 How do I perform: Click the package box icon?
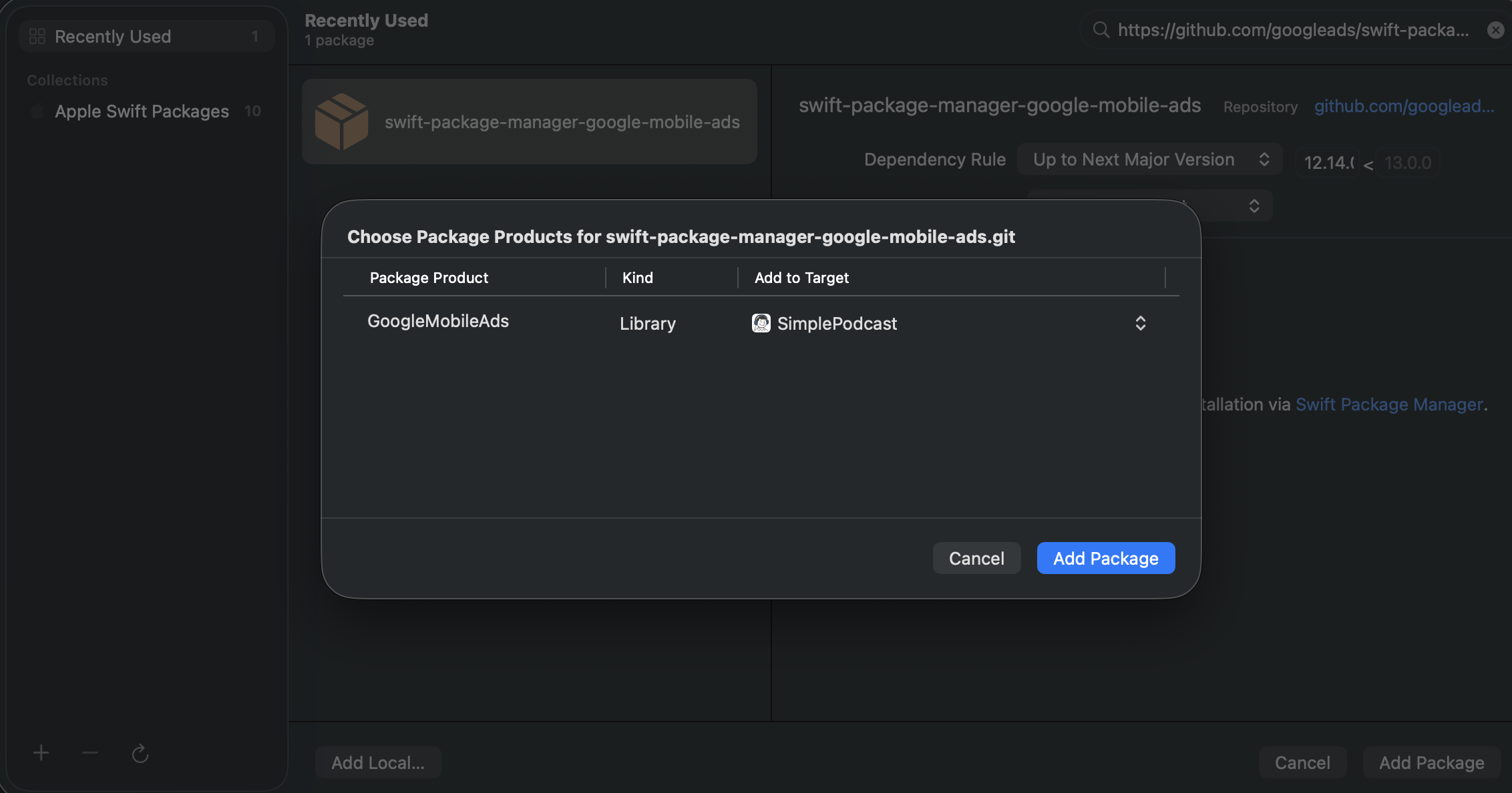(341, 121)
